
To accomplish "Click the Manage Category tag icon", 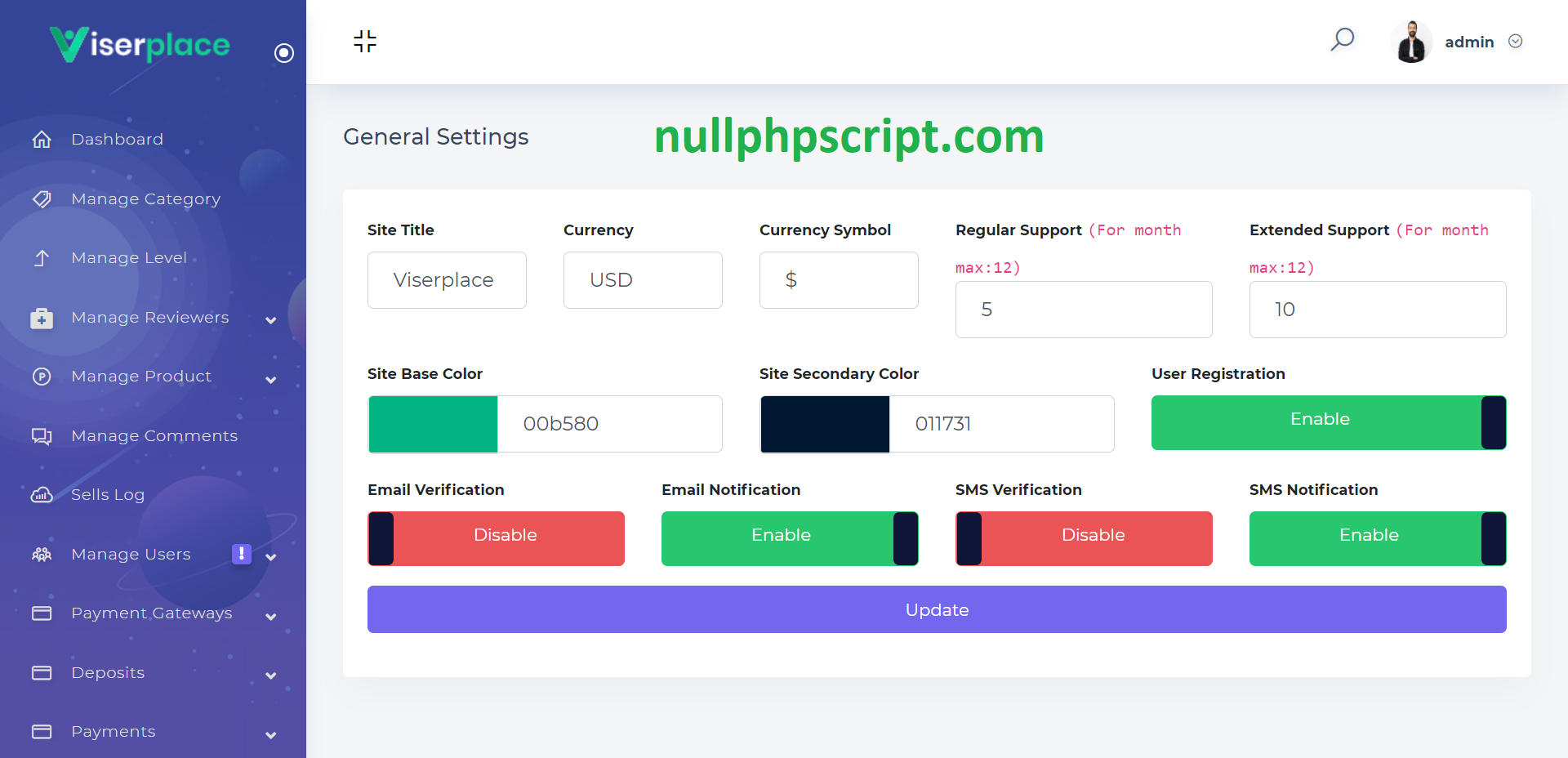I will pyautogui.click(x=42, y=199).
